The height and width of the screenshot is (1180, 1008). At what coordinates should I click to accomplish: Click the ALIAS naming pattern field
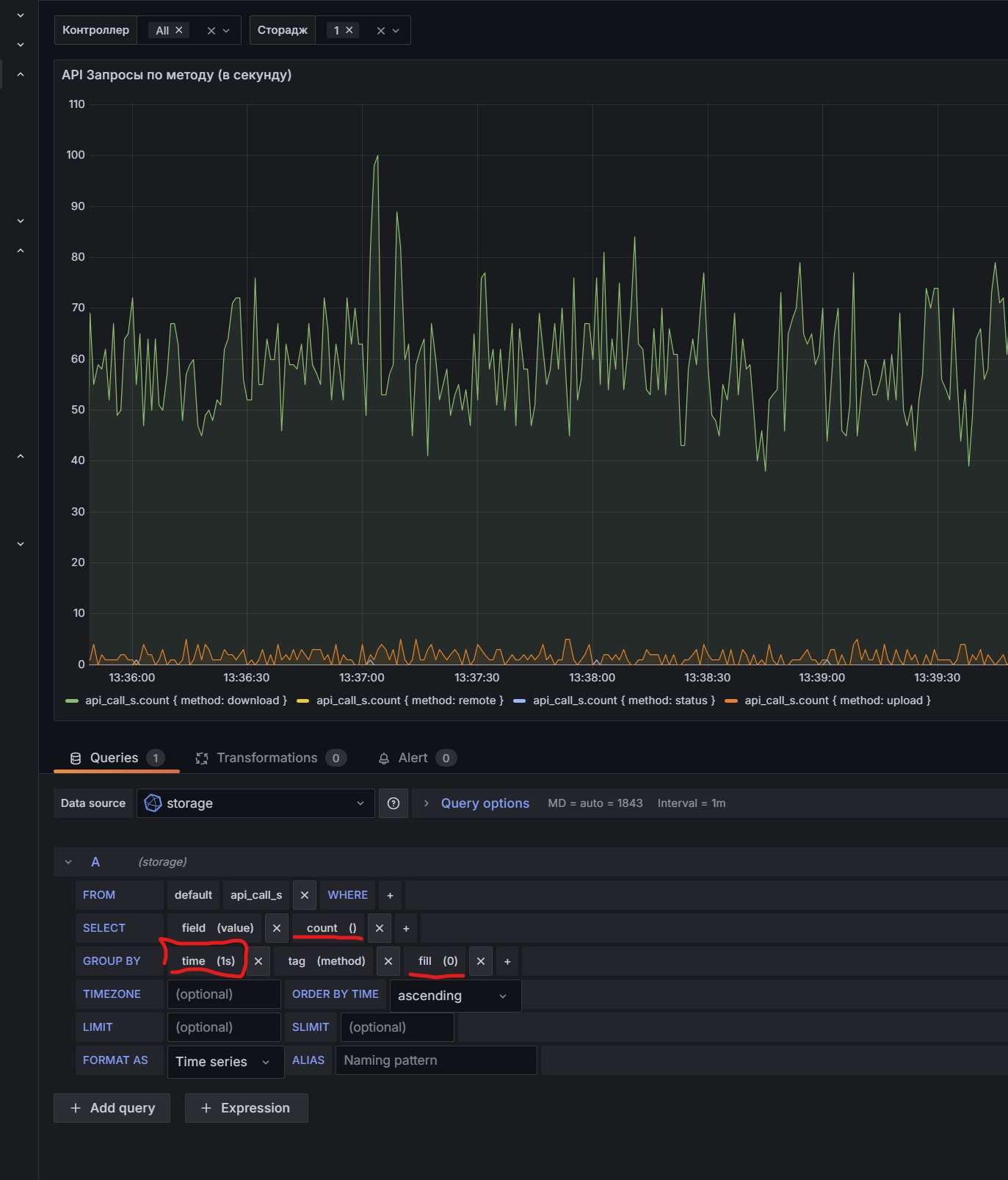[x=436, y=1060]
